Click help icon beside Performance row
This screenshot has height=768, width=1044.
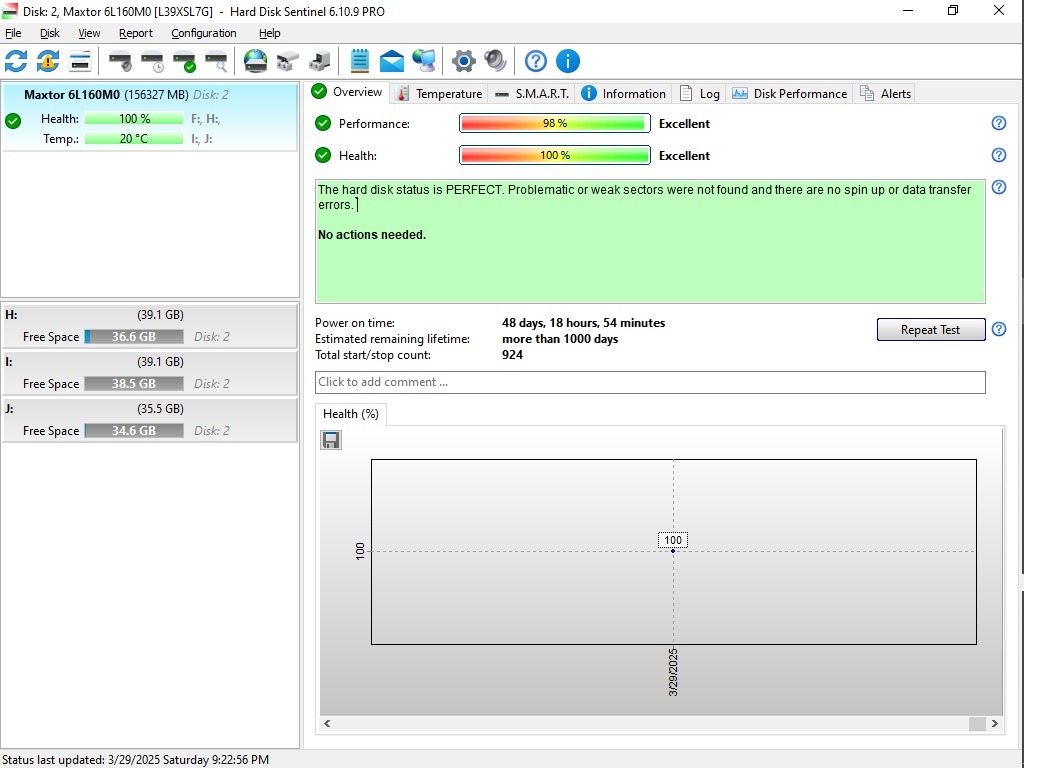click(x=999, y=123)
